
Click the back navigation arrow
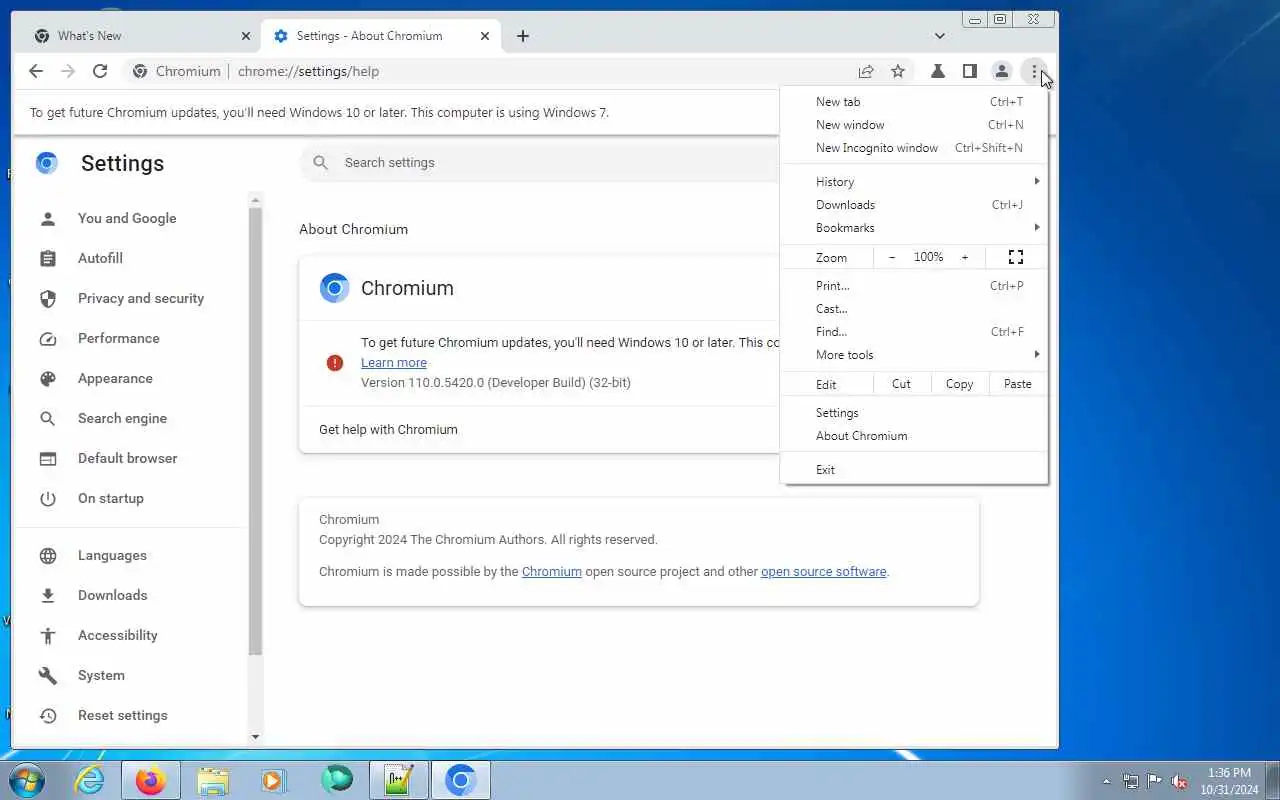[36, 71]
